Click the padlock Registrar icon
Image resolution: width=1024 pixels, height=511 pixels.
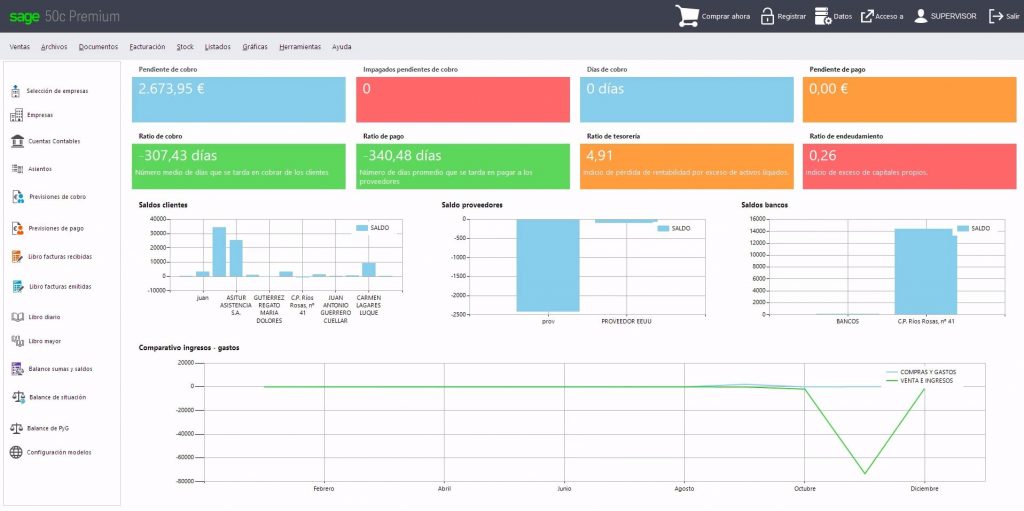point(767,16)
